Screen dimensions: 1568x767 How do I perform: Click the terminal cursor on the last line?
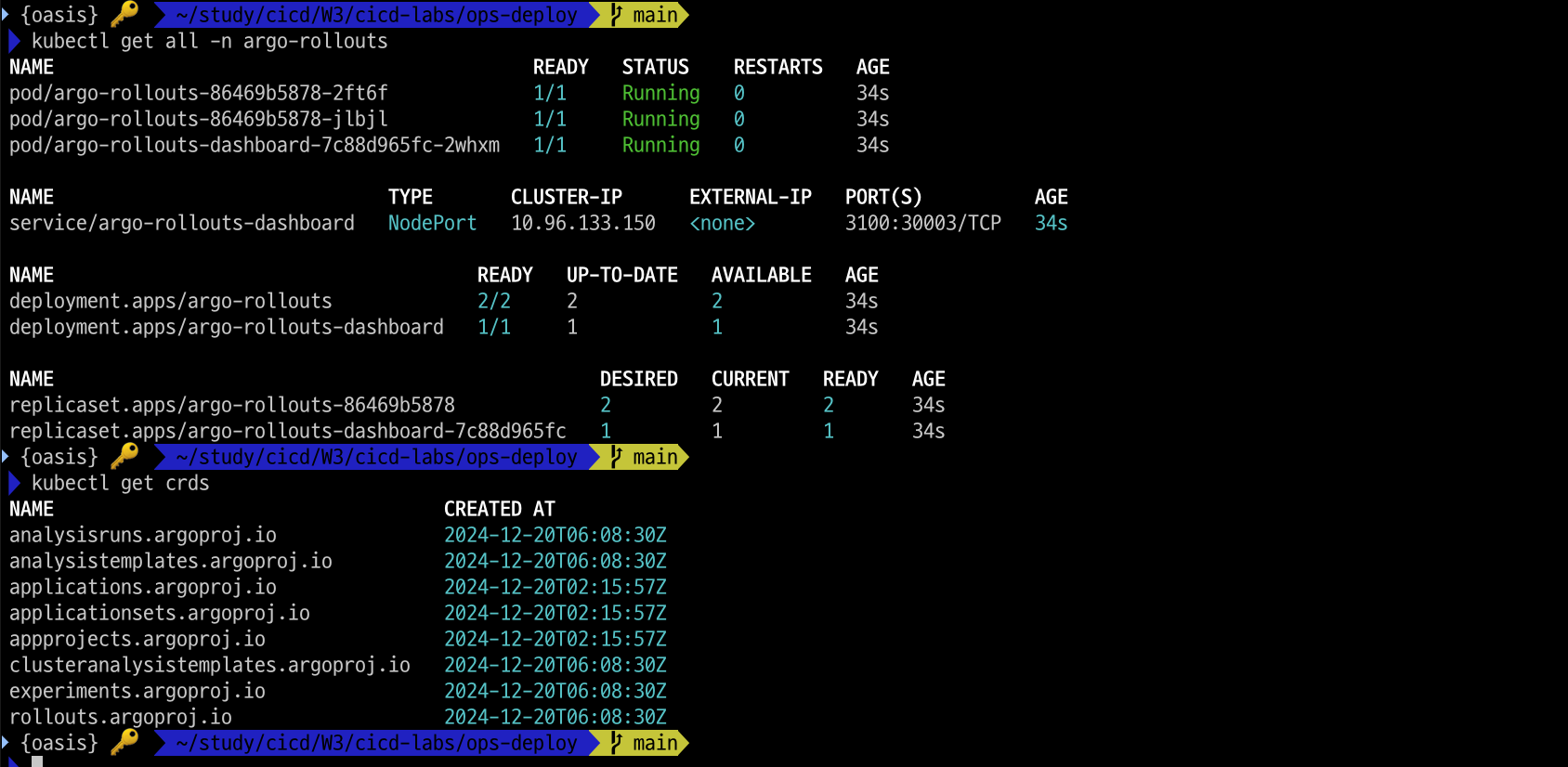pos(37,761)
